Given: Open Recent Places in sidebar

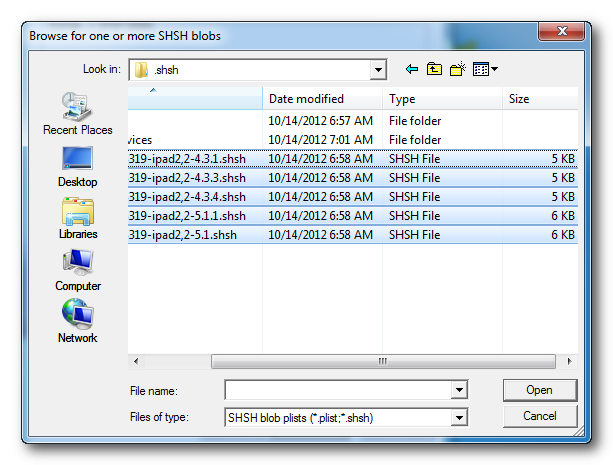Looking at the screenshot, I should coord(77,113).
